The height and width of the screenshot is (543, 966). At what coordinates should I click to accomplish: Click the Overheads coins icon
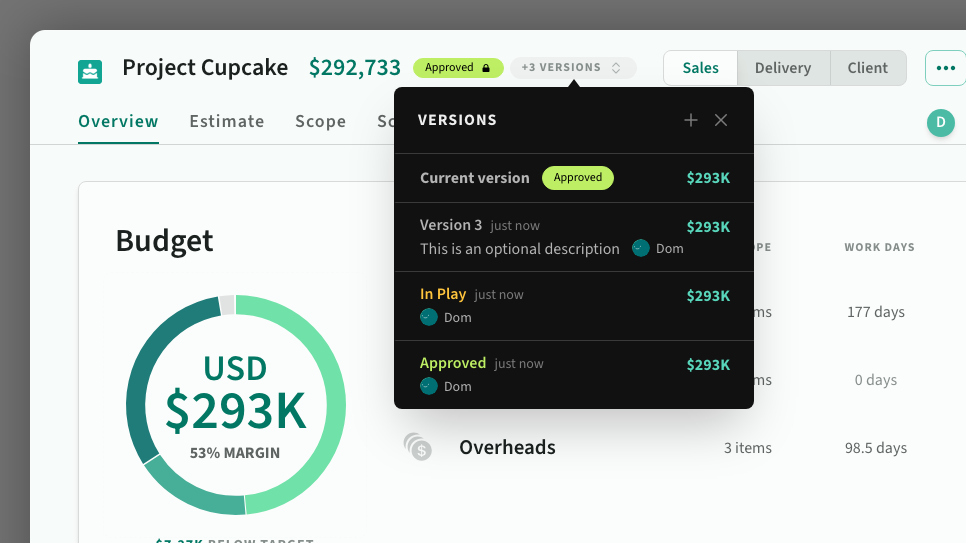[417, 447]
